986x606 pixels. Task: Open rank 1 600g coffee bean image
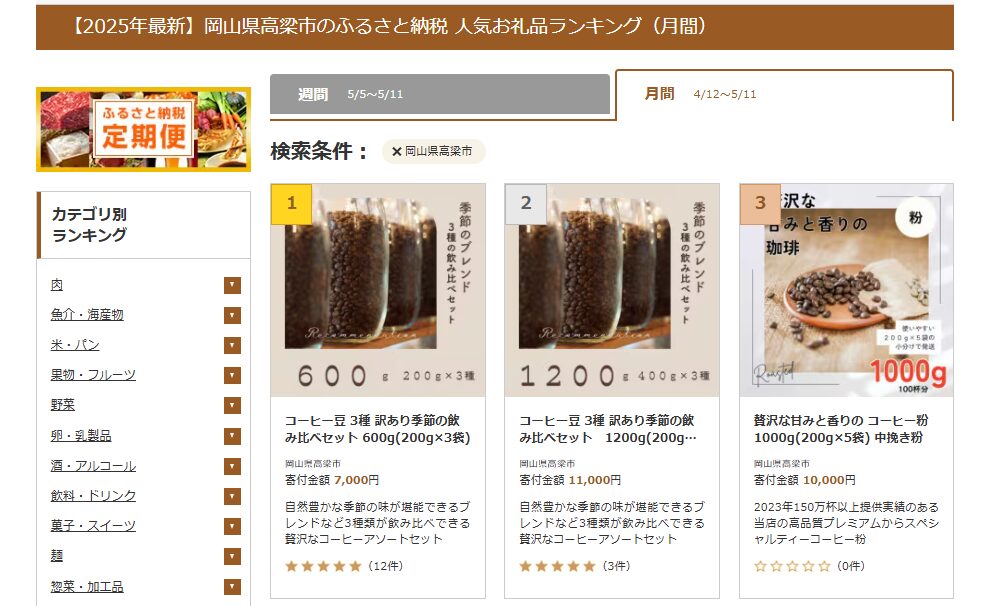[378, 290]
